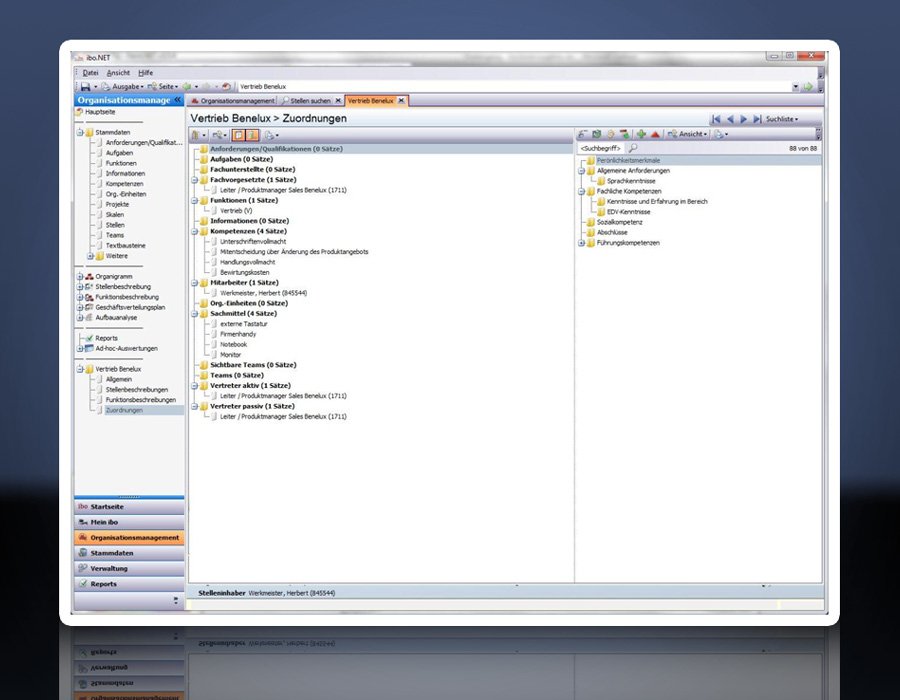900x700 pixels.
Task: Go to next record arrow
Action: tap(743, 119)
